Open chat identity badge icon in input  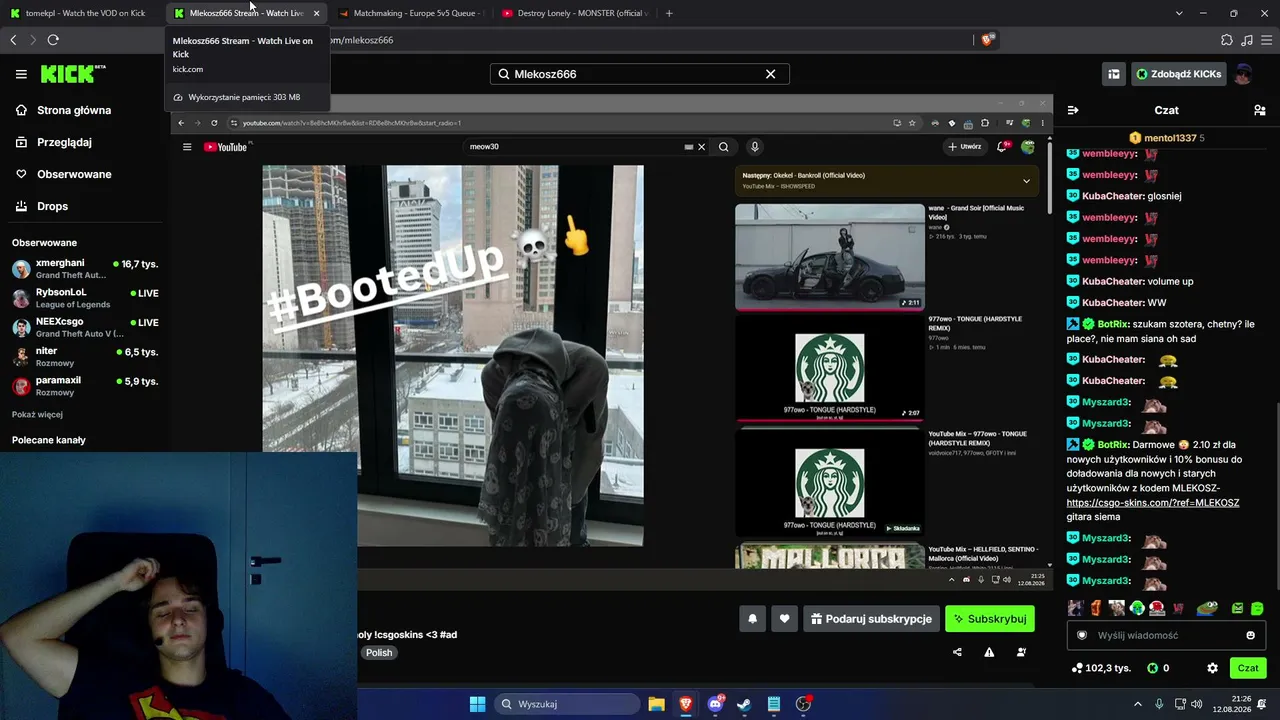[x=1081, y=635]
